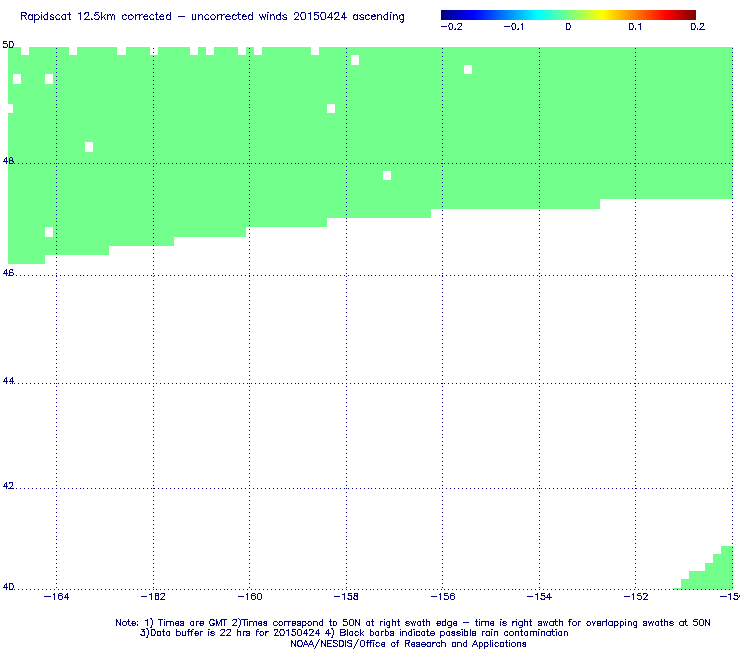Image resolution: width=740 pixels, height=650 pixels.
Task: Click the -154 longitude label
Action: [539, 597]
